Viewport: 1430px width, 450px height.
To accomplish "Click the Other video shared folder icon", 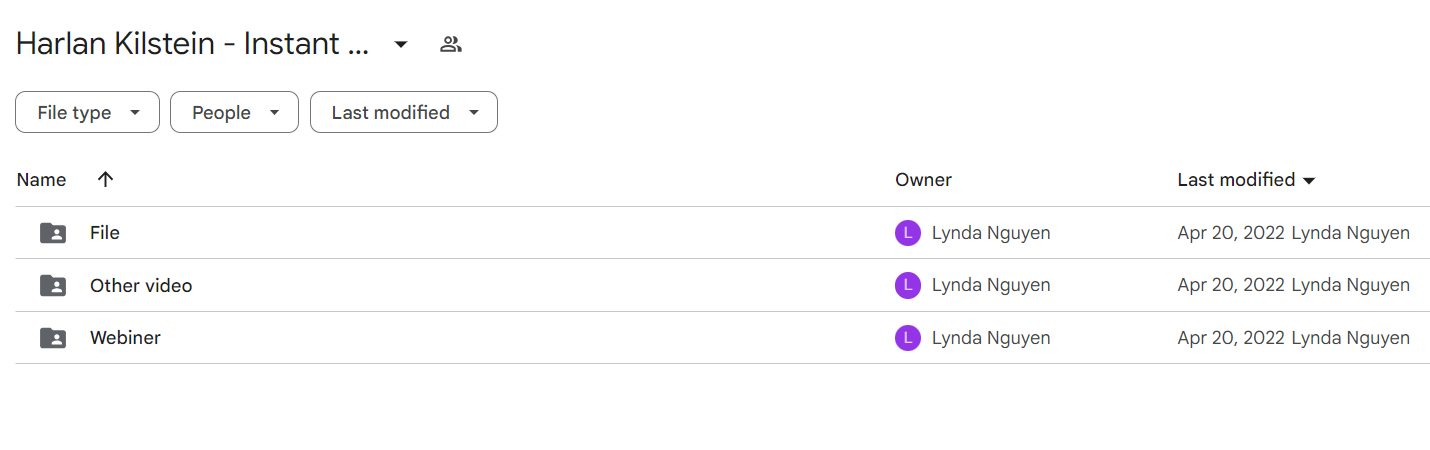I will pyautogui.click(x=53, y=285).
